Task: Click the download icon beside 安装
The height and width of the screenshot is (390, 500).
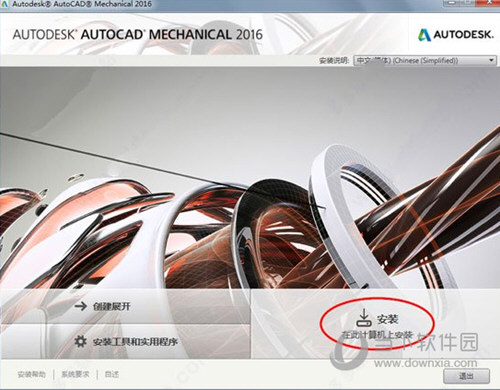Action: tap(364, 318)
